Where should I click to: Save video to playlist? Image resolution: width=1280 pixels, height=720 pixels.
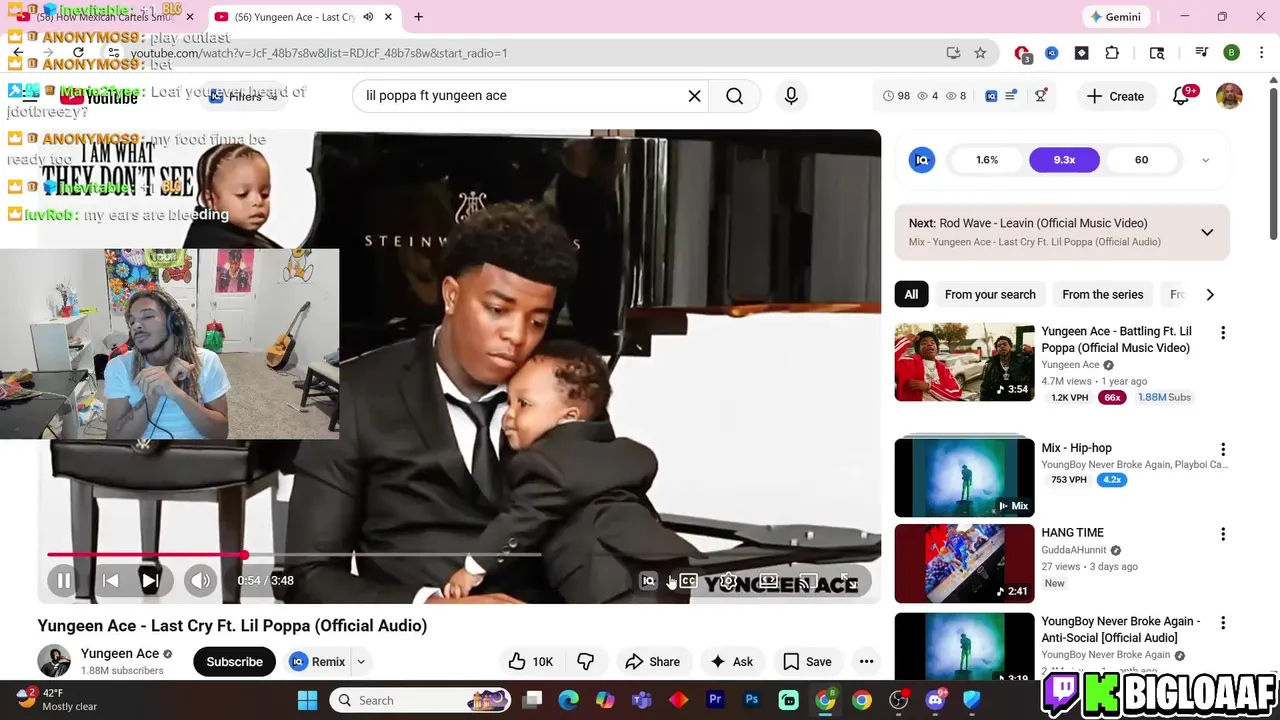point(807,662)
